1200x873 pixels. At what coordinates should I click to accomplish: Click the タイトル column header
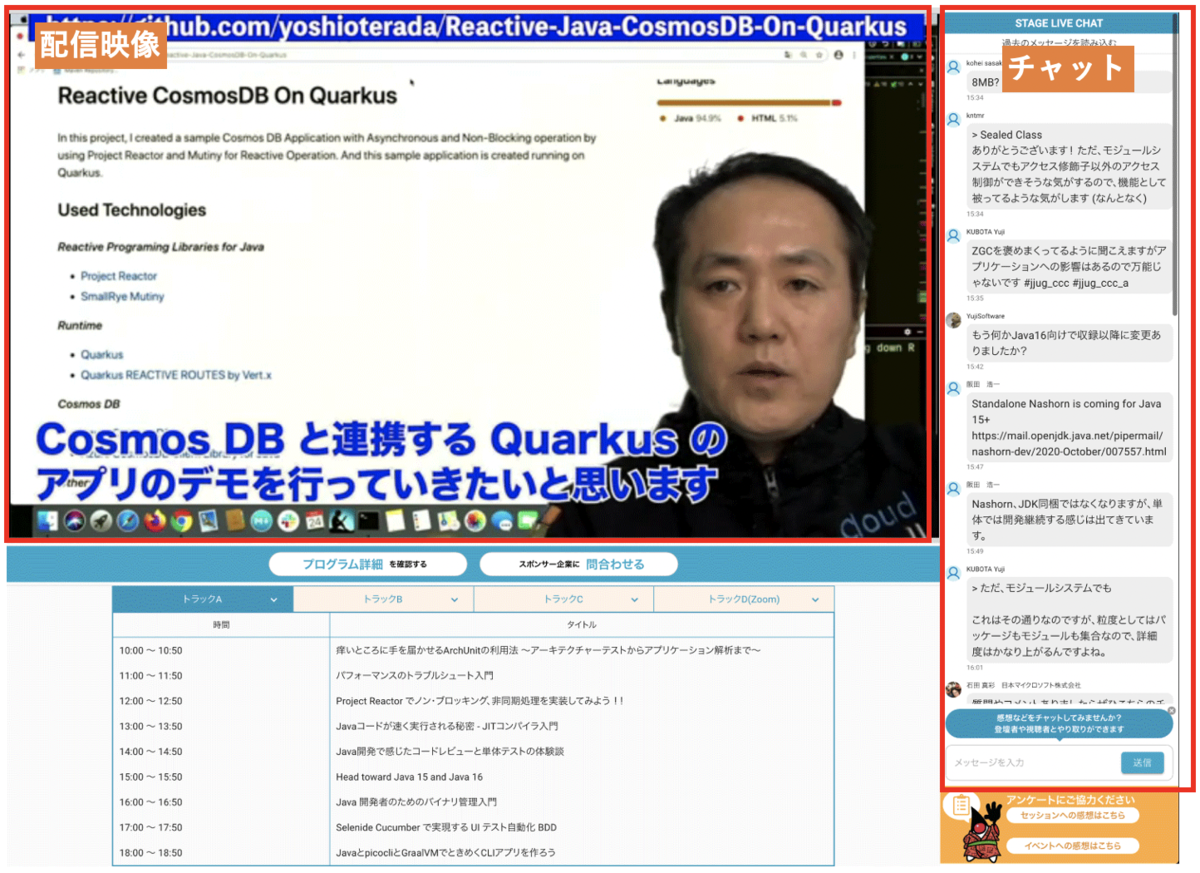click(582, 625)
